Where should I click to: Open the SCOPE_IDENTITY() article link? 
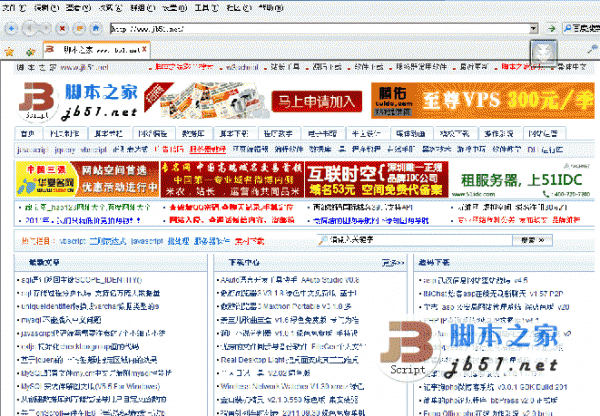(x=82, y=280)
